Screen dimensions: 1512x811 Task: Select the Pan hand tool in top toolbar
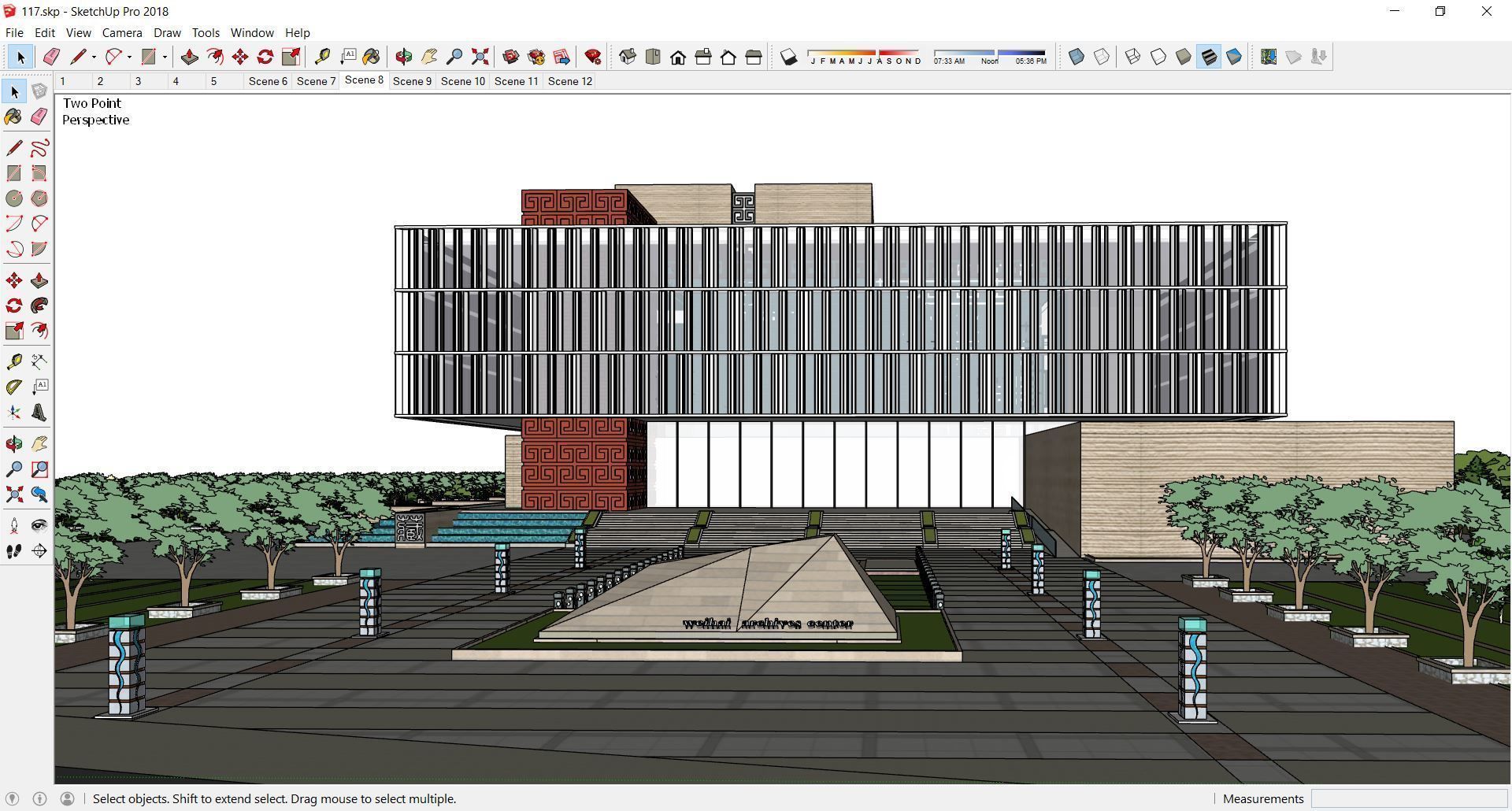pos(429,57)
